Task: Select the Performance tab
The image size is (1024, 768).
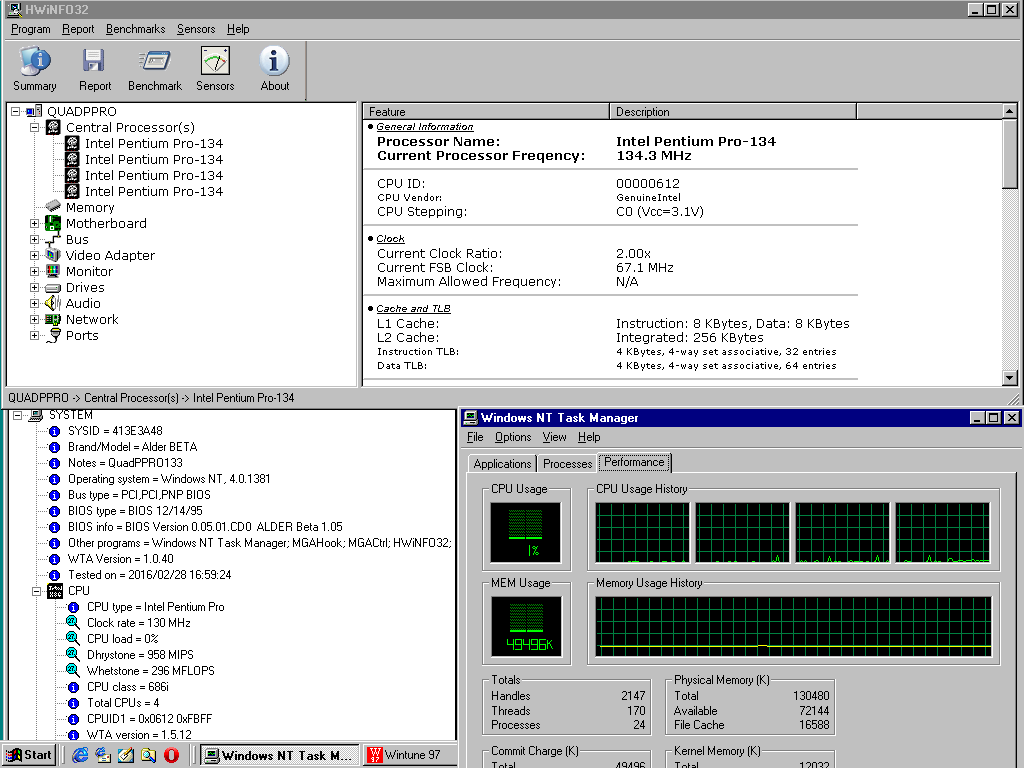Action: 634,462
